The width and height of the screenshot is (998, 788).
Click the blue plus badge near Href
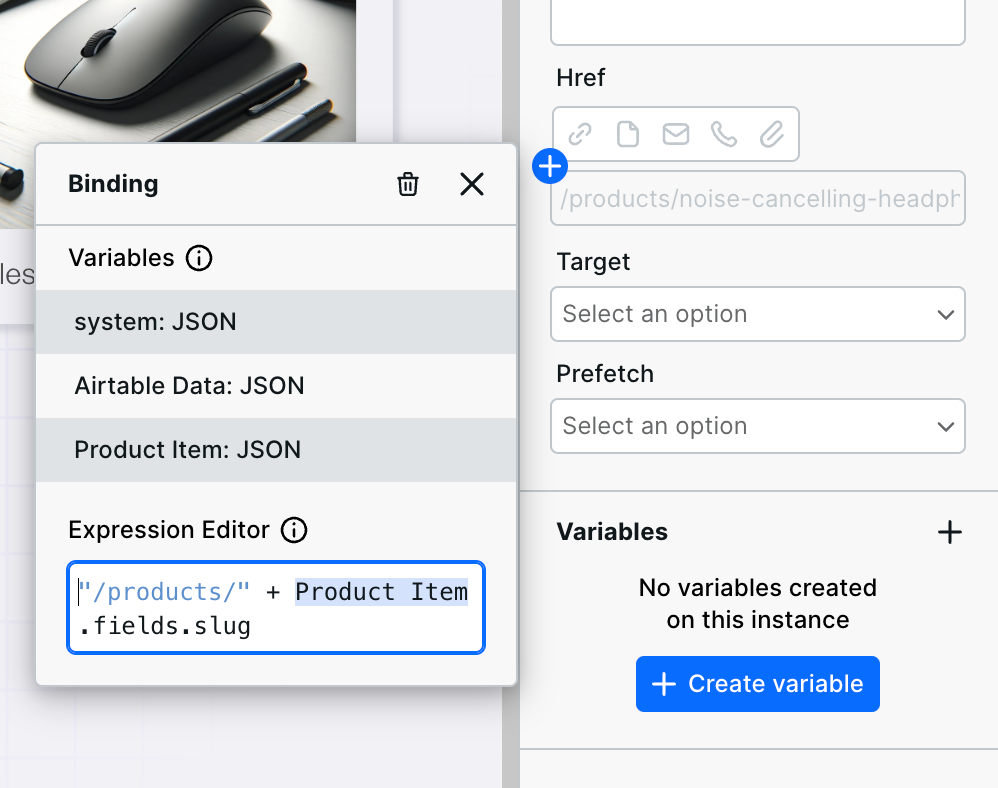(x=549, y=167)
